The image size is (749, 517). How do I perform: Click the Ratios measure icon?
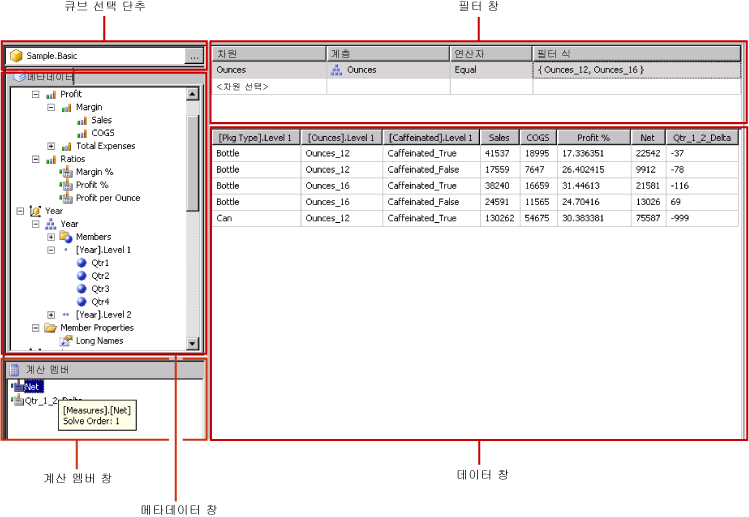(51, 159)
